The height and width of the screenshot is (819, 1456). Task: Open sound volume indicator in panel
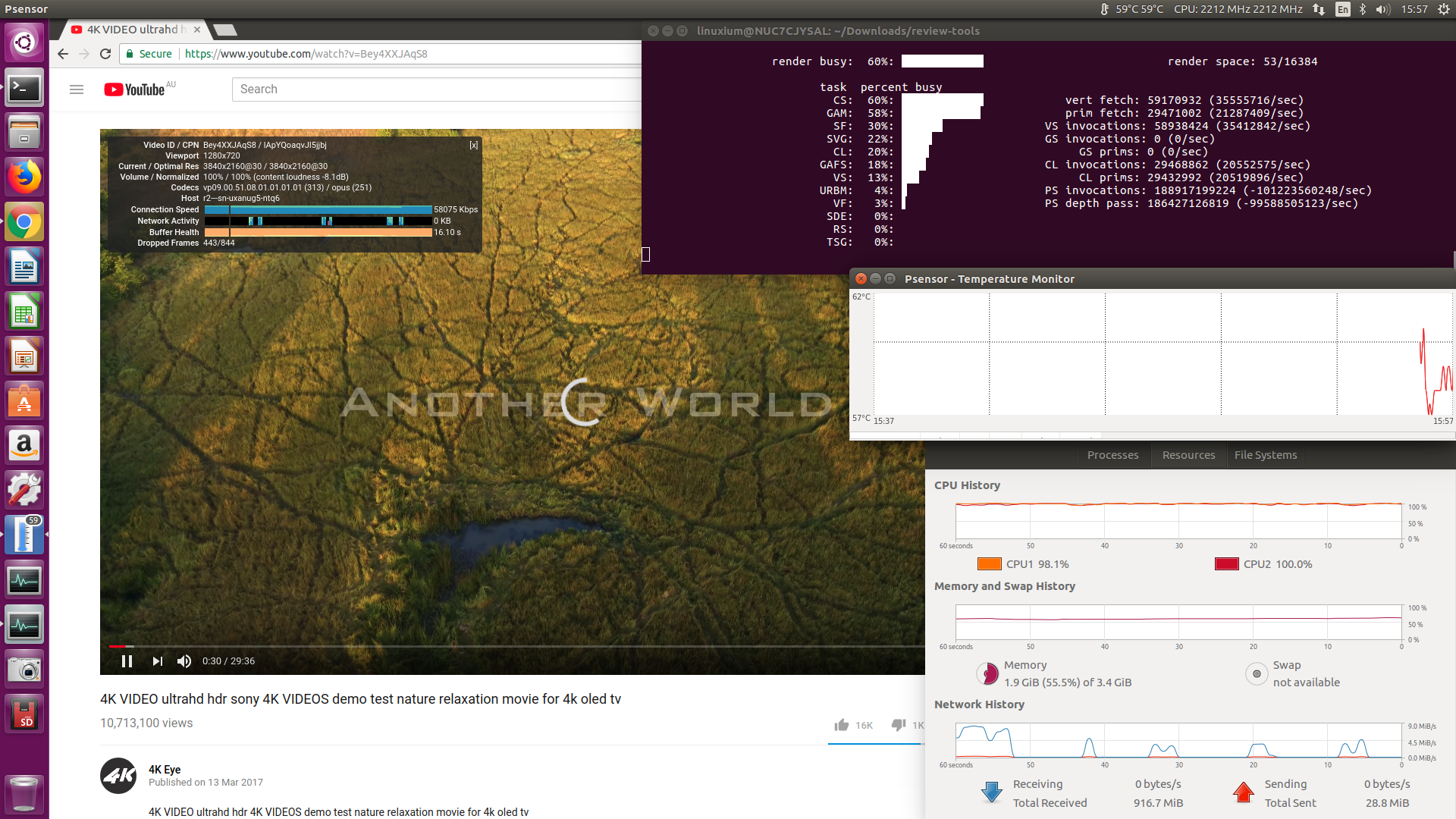[x=1383, y=9]
